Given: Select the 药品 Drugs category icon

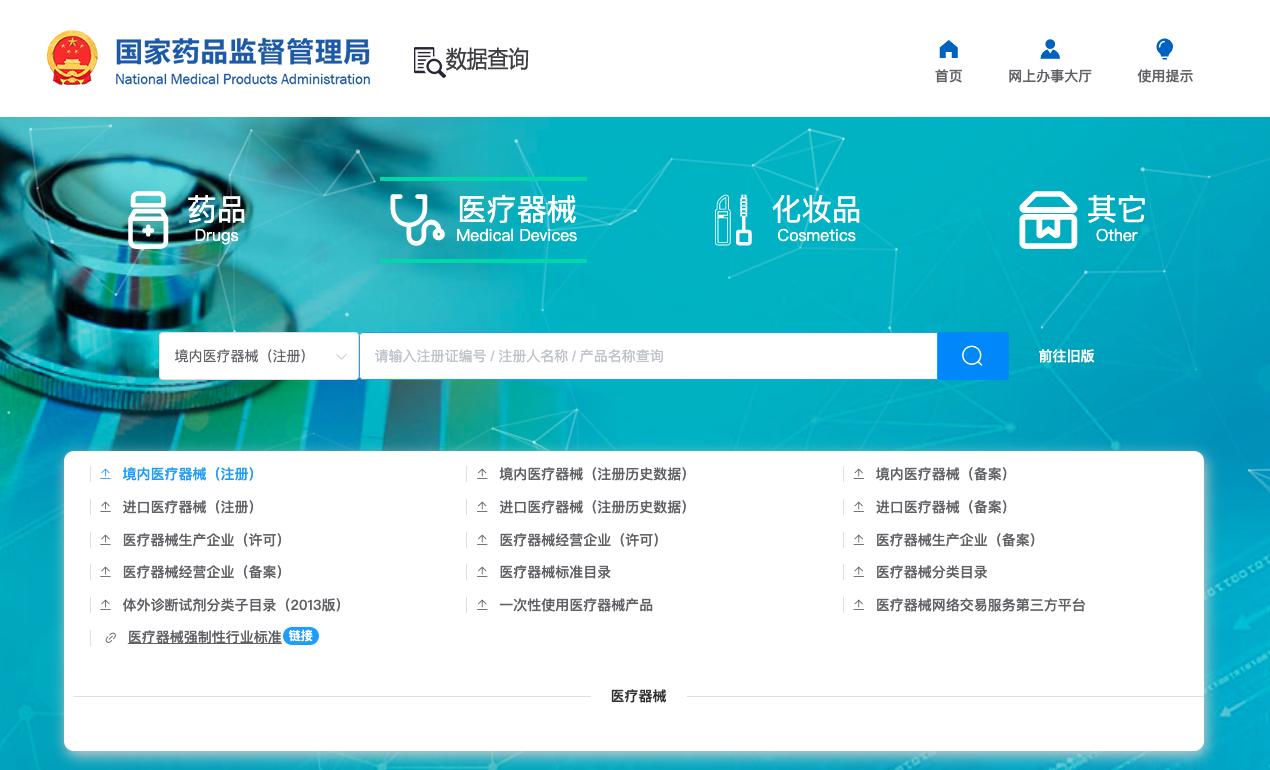Looking at the screenshot, I should [x=148, y=218].
